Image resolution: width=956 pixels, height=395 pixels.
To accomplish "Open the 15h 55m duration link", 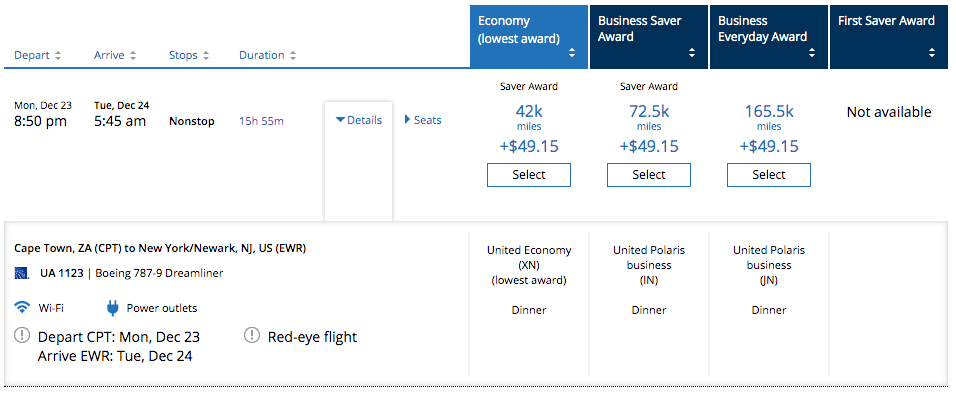I will point(261,121).
